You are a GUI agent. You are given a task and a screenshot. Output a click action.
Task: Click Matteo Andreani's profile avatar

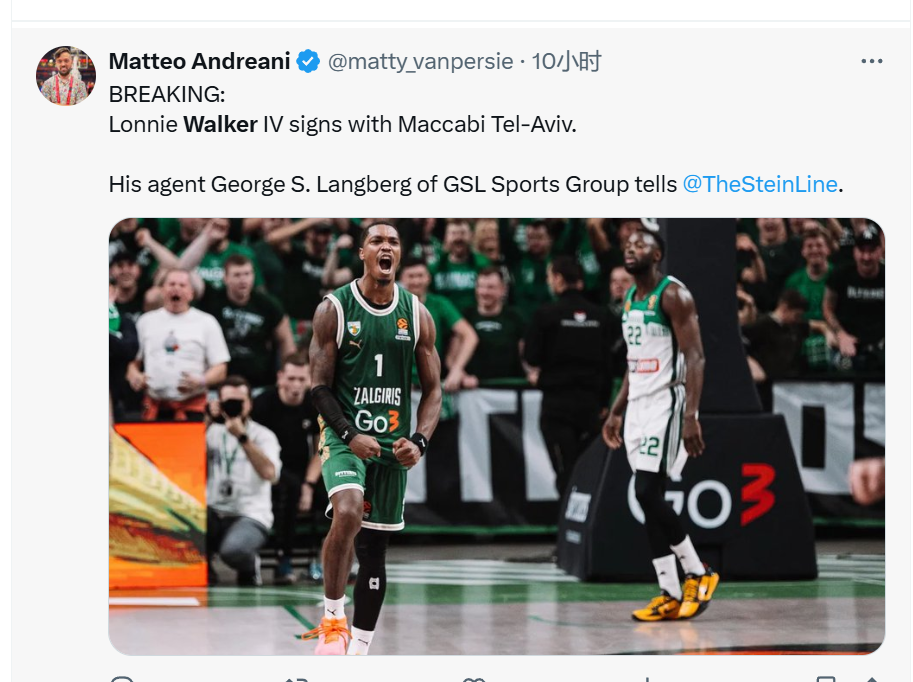coord(66,76)
